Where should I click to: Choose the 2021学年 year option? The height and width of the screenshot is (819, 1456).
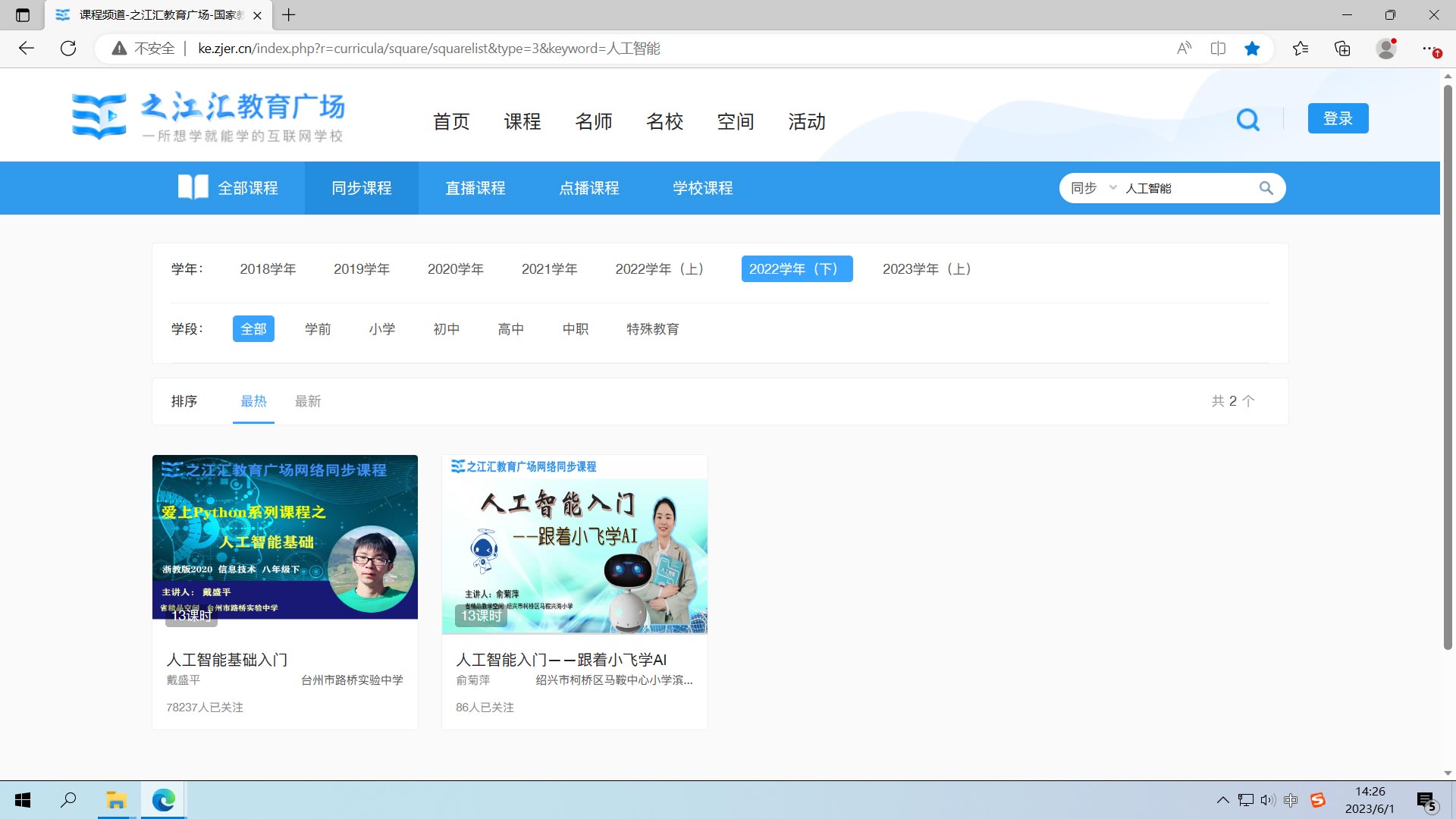pyautogui.click(x=549, y=269)
